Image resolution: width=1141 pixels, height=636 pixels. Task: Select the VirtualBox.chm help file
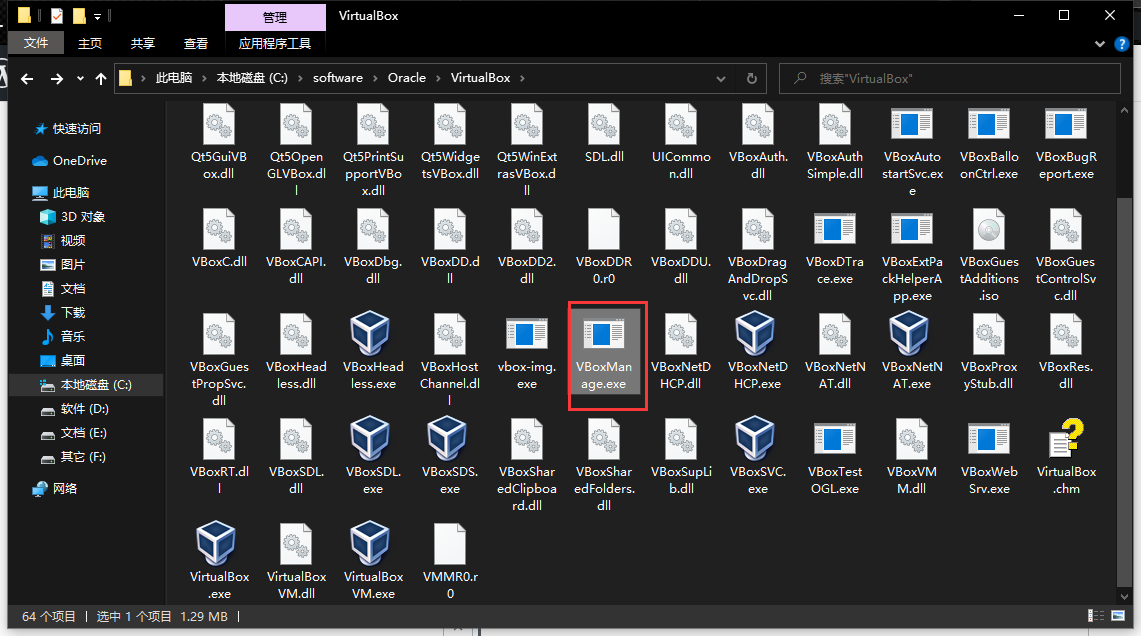(1066, 440)
